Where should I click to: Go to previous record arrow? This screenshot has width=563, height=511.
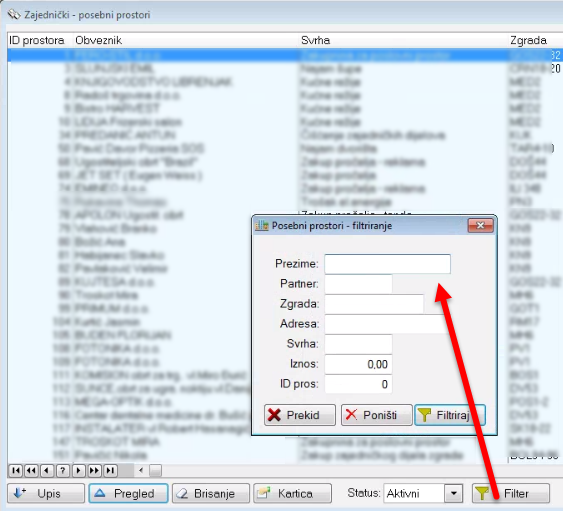[47, 470]
